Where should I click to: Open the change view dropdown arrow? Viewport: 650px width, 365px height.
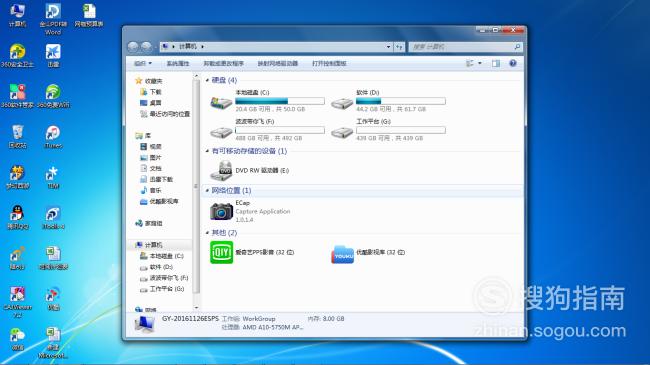point(480,63)
